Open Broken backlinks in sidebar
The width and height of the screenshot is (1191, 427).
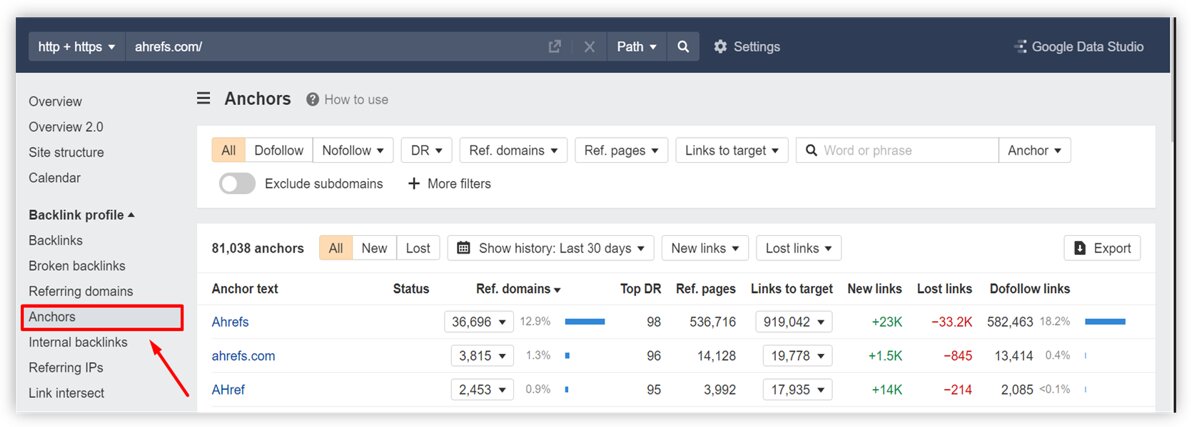click(77, 266)
